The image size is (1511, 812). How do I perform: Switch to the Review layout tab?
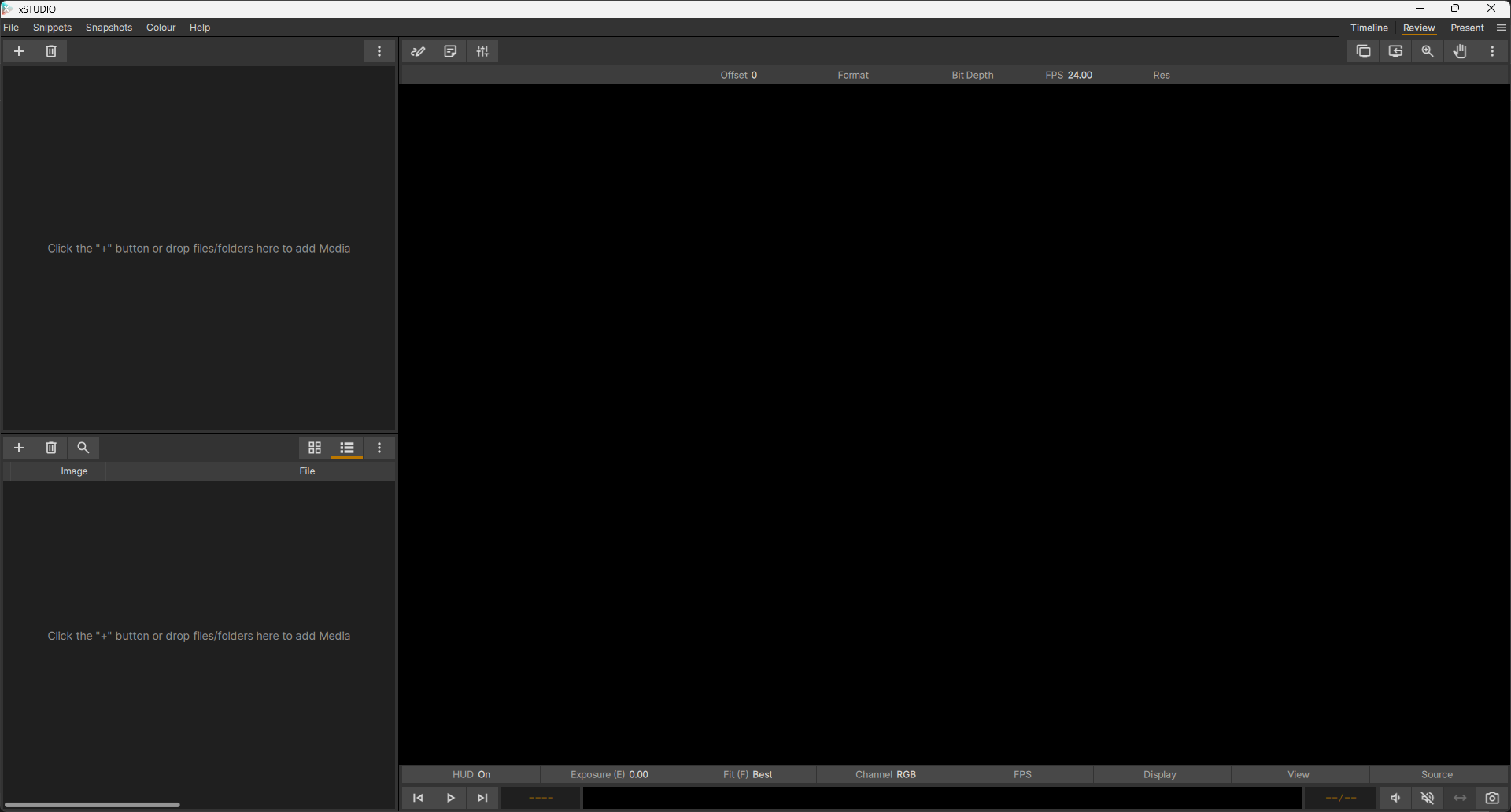[1419, 28]
